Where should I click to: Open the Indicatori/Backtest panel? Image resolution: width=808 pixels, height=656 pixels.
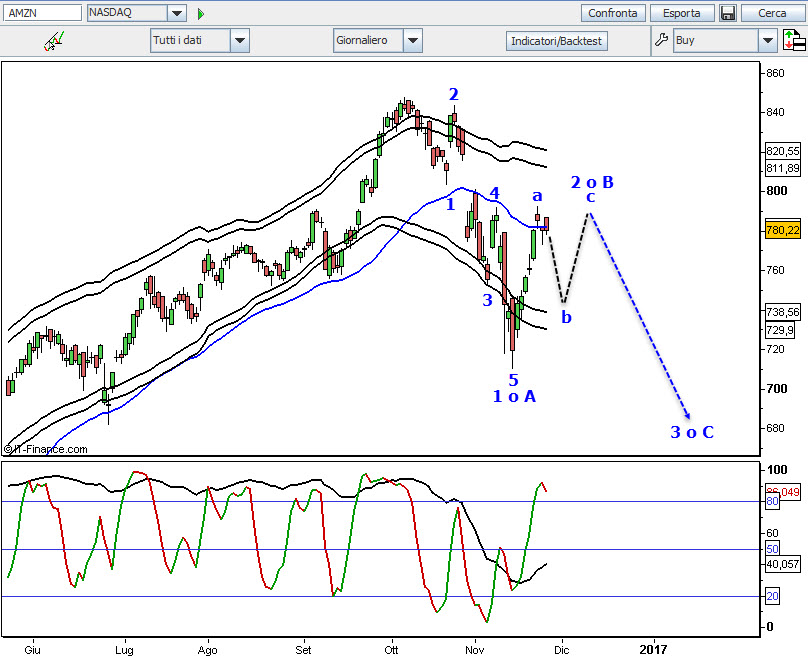556,41
